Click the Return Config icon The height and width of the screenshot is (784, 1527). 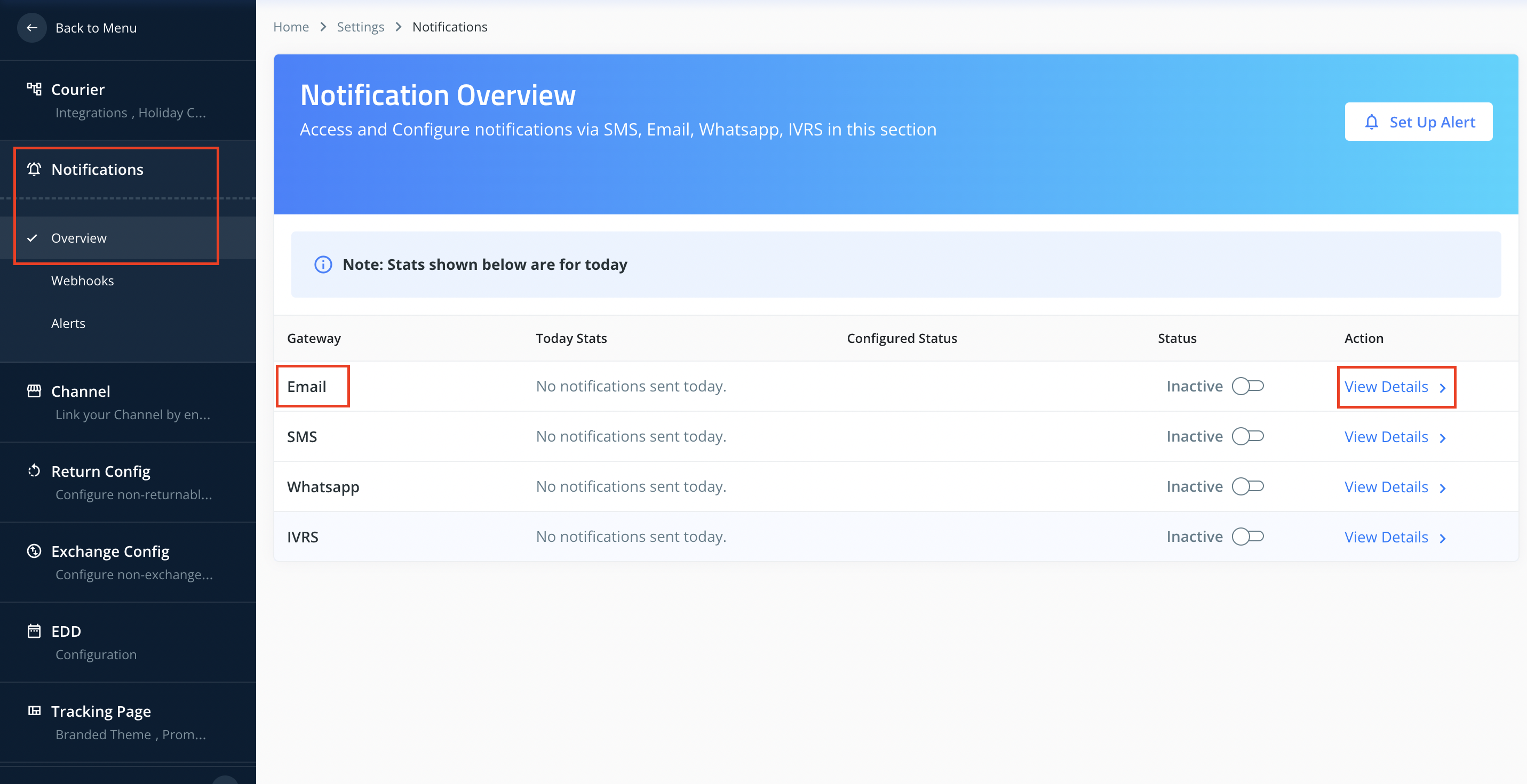coord(34,471)
